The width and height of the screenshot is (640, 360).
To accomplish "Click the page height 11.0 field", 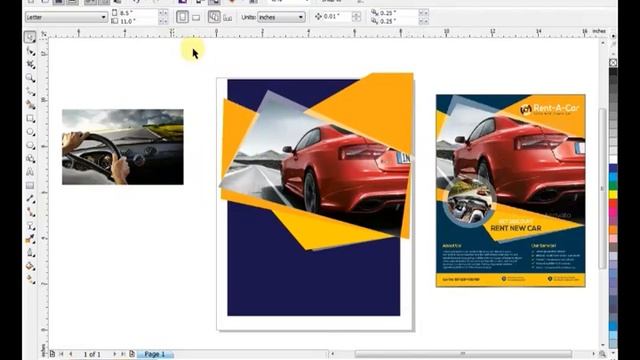I will click(x=138, y=21).
